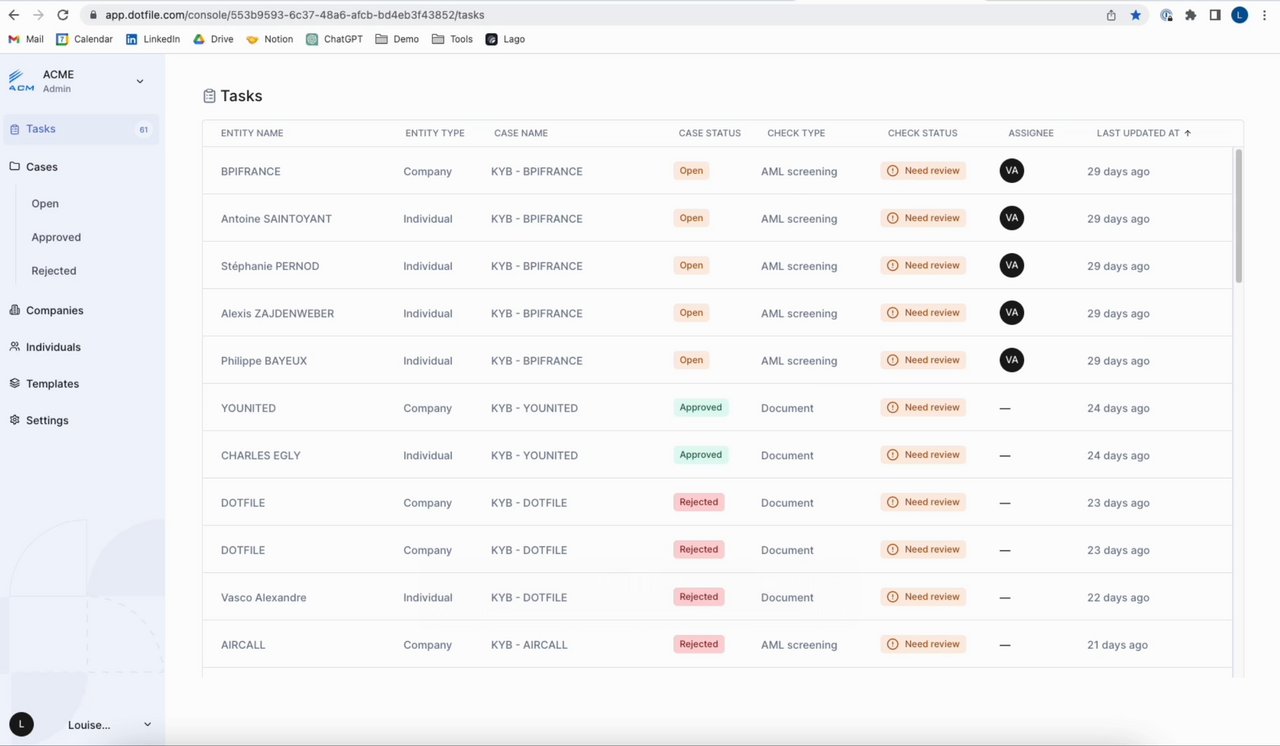This screenshot has height=746, width=1280.
Task: Open the Alexis ZAJDENWEBER task row
Action: pos(717,313)
